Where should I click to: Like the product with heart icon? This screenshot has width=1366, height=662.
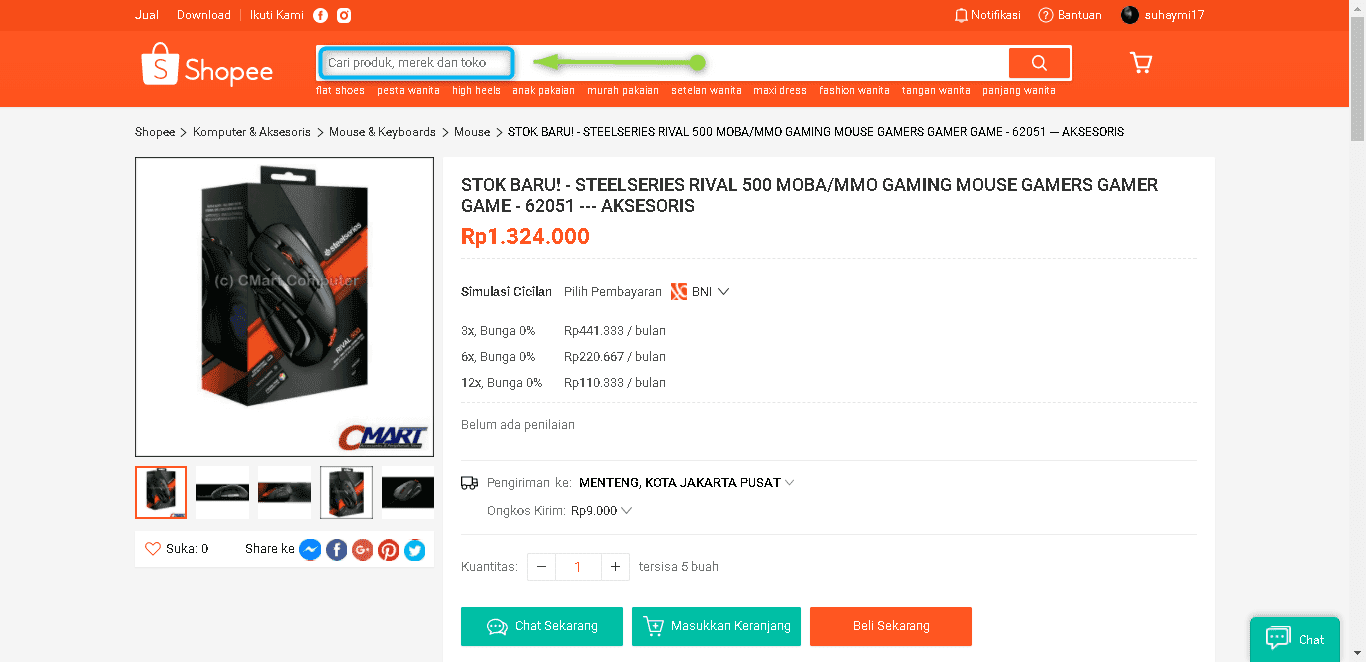point(153,548)
